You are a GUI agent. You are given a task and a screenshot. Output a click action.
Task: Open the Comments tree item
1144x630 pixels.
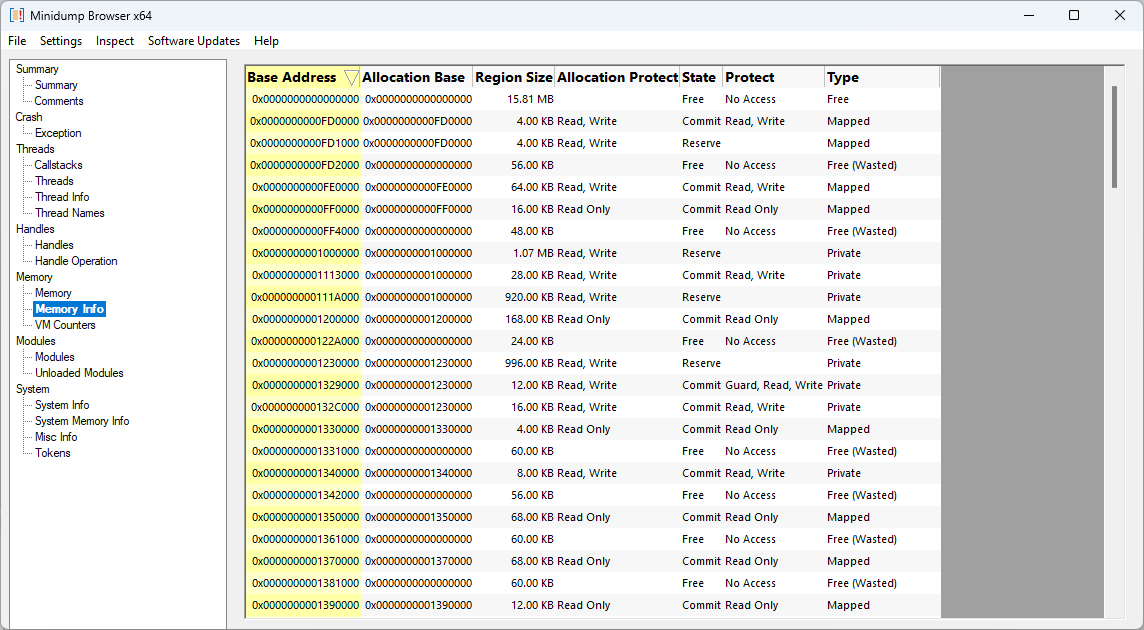(58, 101)
